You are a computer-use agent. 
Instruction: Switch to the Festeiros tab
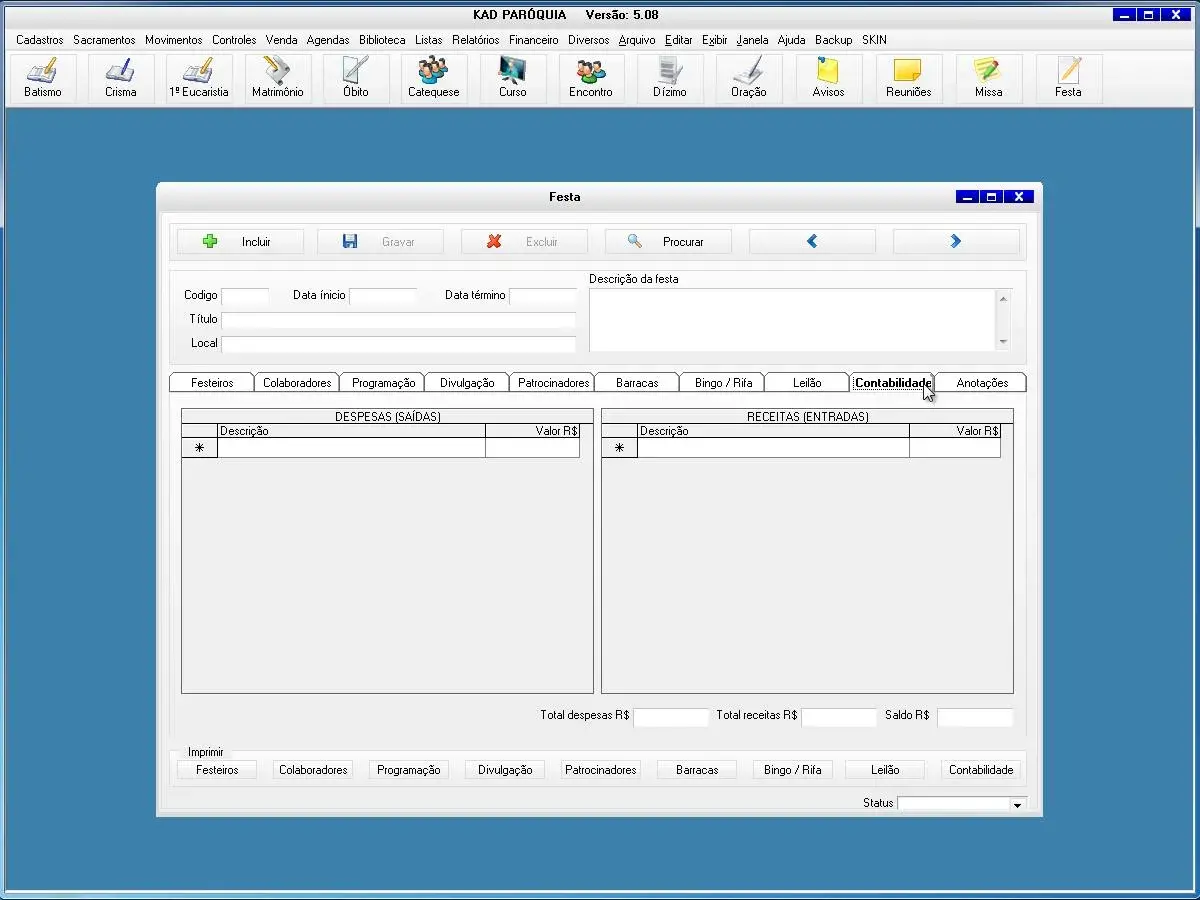212,383
